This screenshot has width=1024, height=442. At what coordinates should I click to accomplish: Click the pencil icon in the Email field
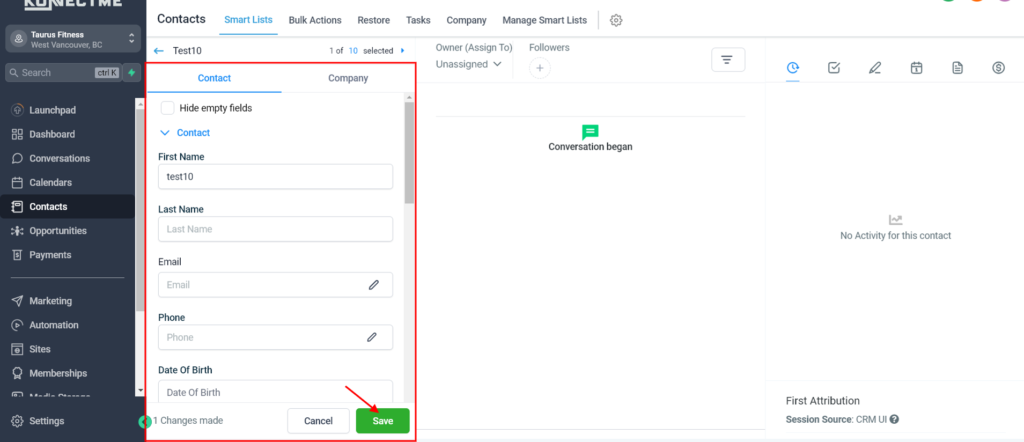[x=373, y=285]
